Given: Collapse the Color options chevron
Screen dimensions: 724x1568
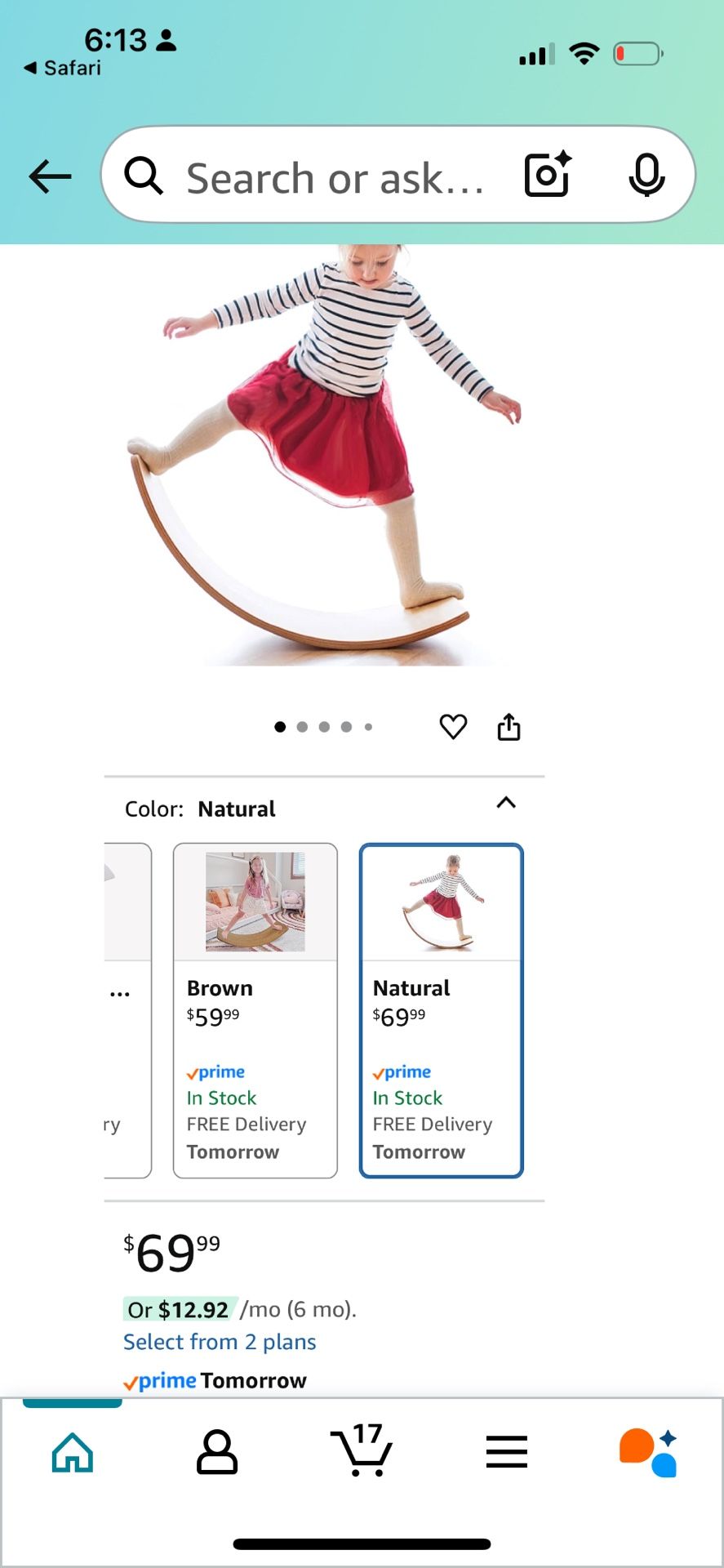Looking at the screenshot, I should pos(506,803).
